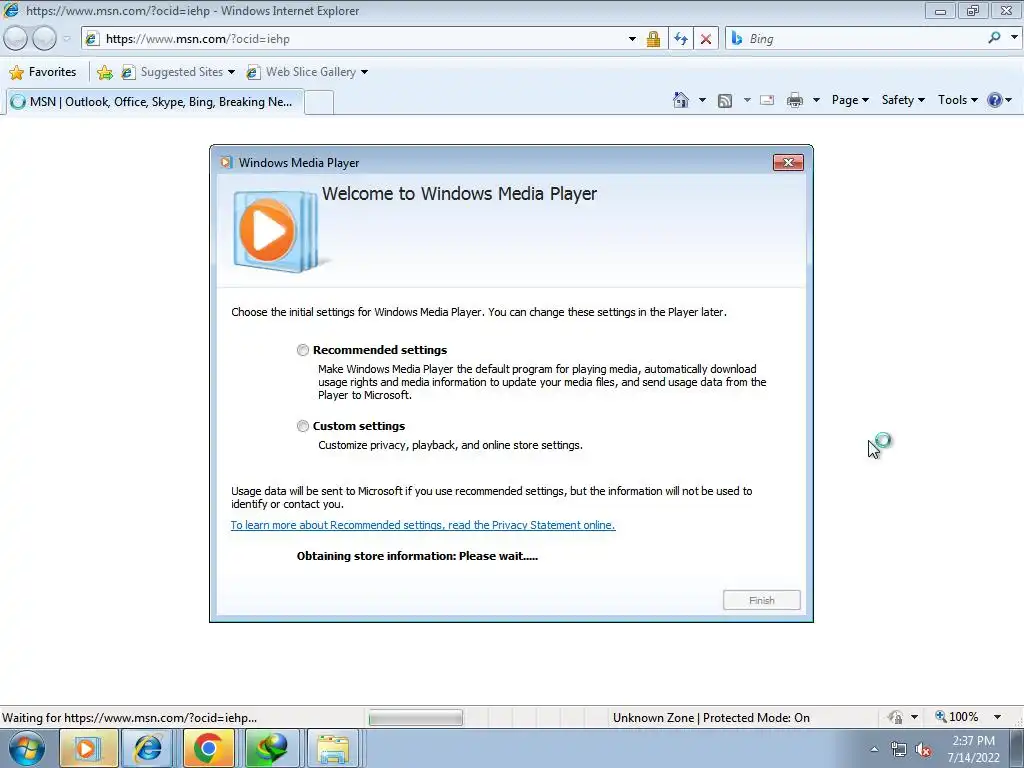Open the recent pages dropdown arrow
Viewport: 1024px width, 768px height.
tap(67, 39)
